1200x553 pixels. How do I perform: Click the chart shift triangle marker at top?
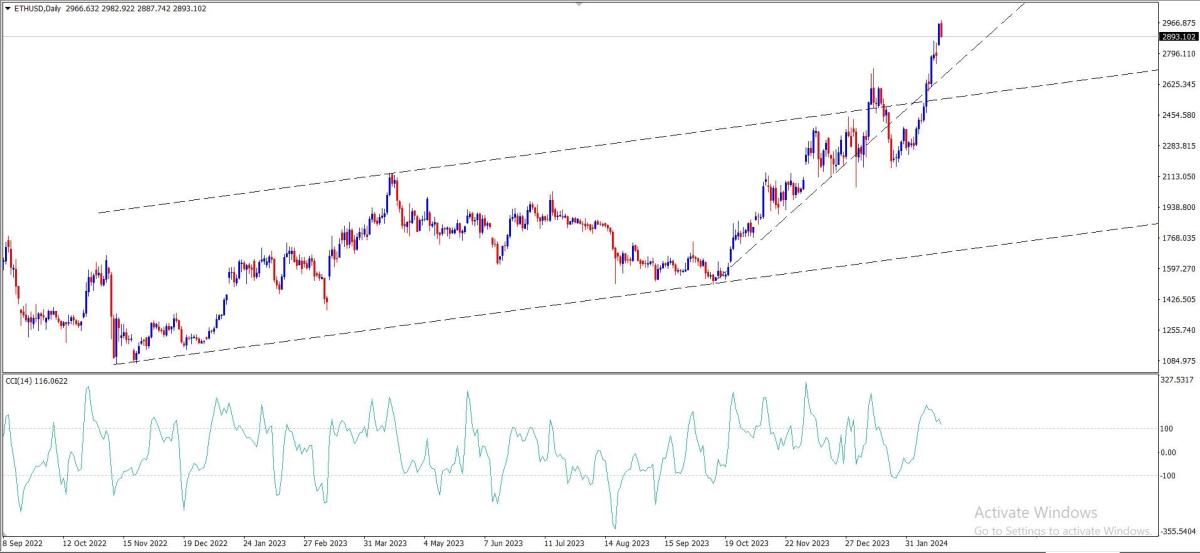coord(579,4)
